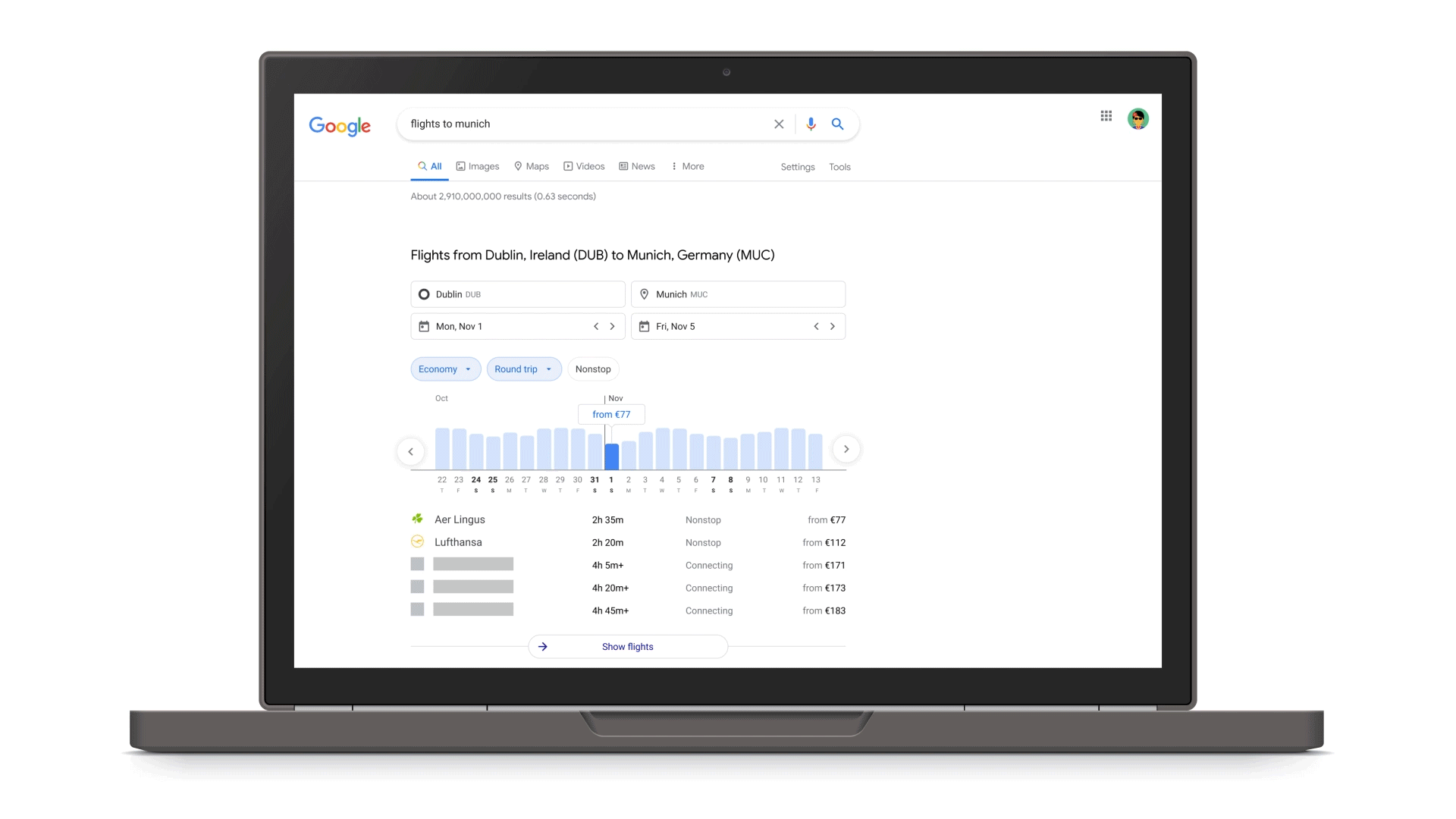Click the Munich MUC input field
This screenshot has width=1456, height=819.
pos(738,294)
